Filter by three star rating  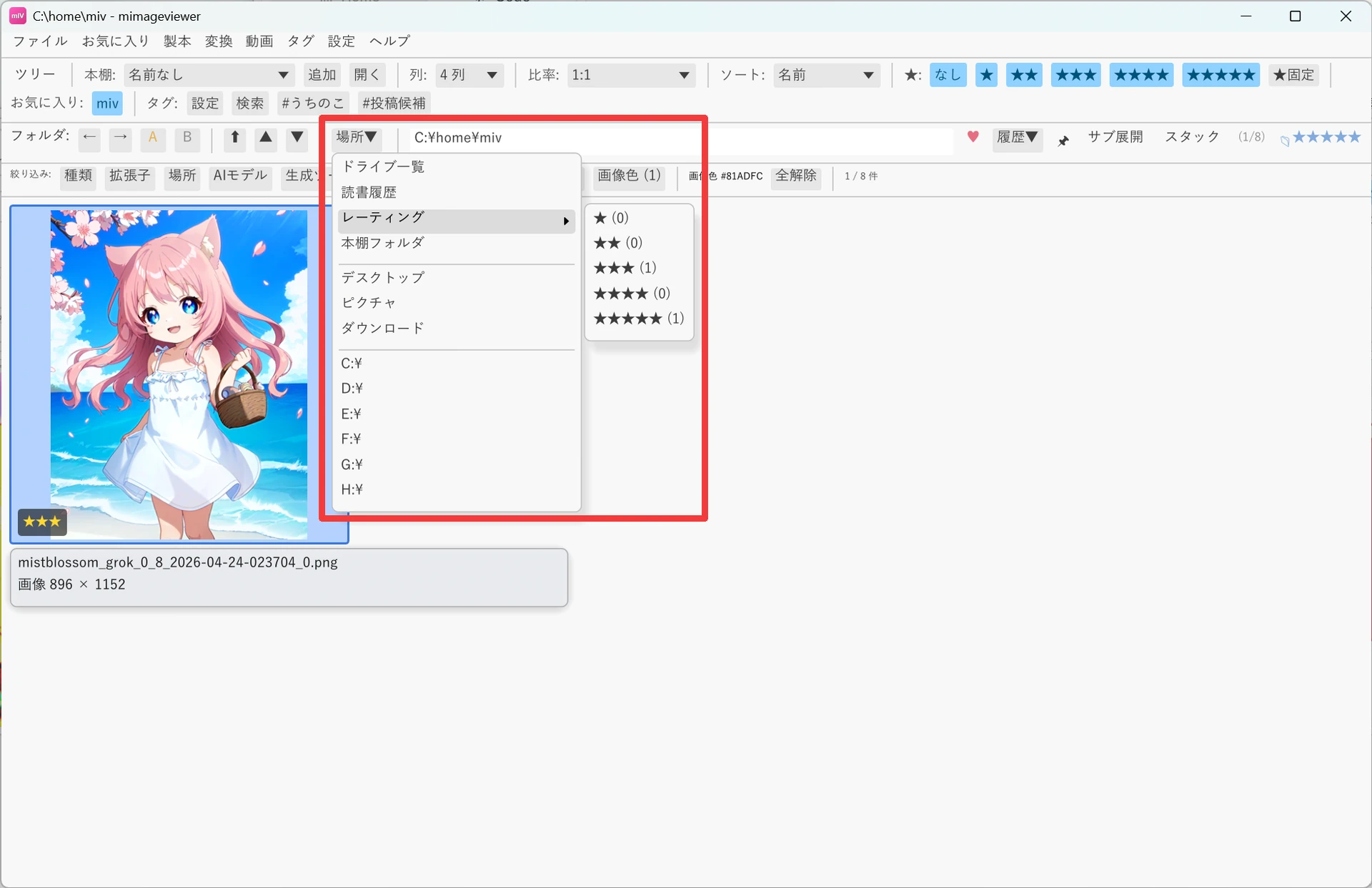(1076, 75)
